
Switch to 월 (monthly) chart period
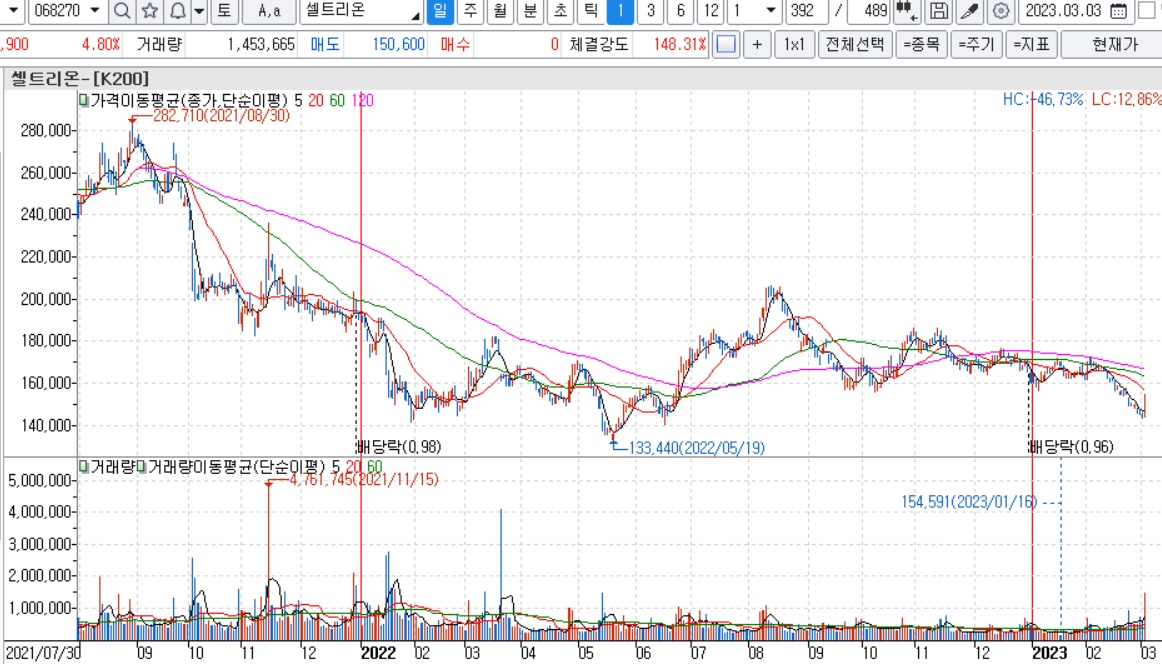click(x=499, y=10)
